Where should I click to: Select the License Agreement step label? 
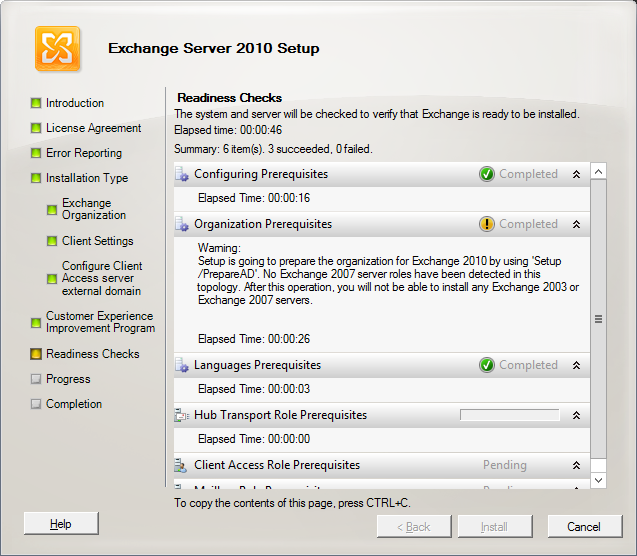point(93,128)
